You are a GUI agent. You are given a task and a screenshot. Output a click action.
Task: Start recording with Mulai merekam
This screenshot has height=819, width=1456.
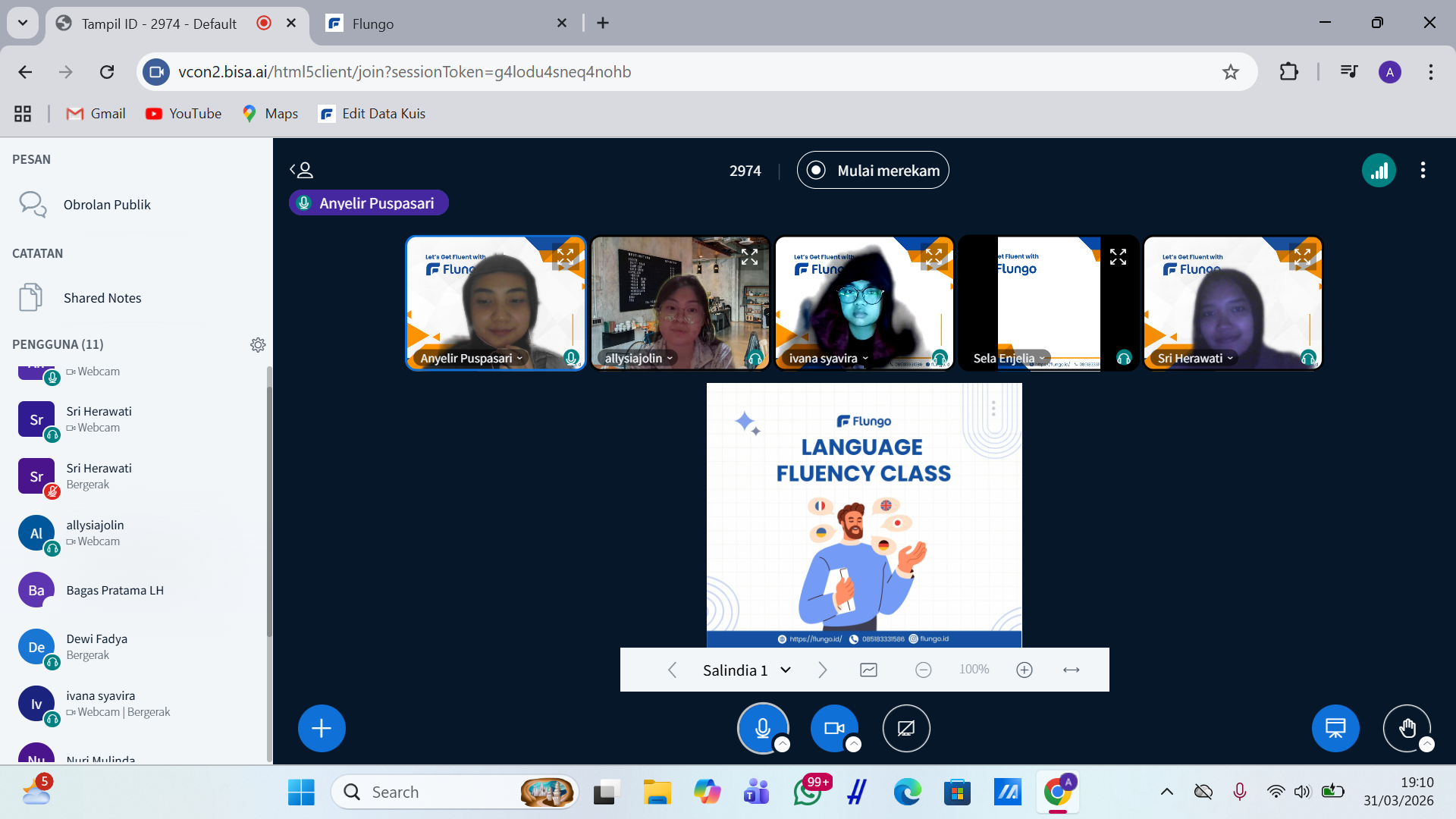[x=873, y=170]
